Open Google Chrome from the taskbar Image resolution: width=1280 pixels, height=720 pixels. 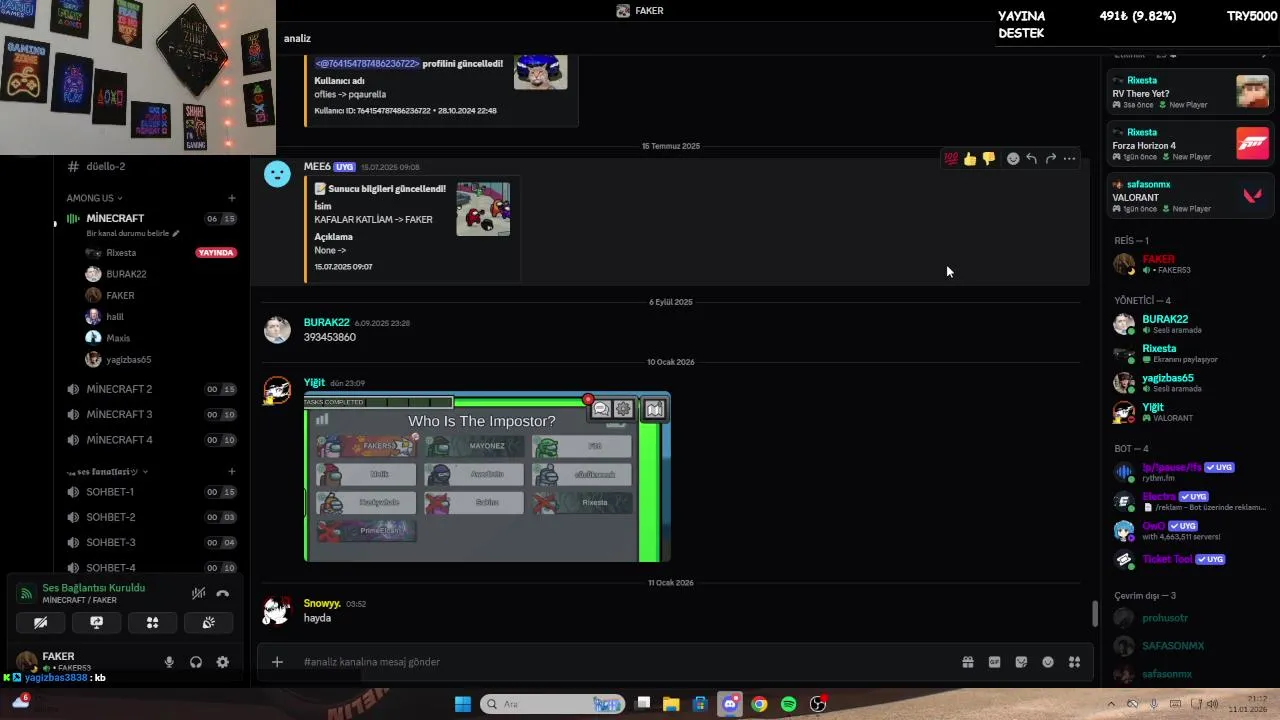click(x=759, y=704)
